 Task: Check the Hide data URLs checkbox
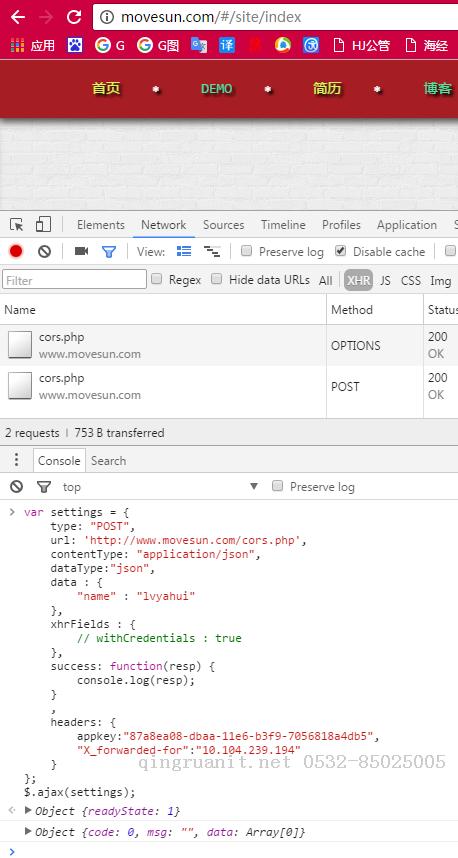click(217, 279)
